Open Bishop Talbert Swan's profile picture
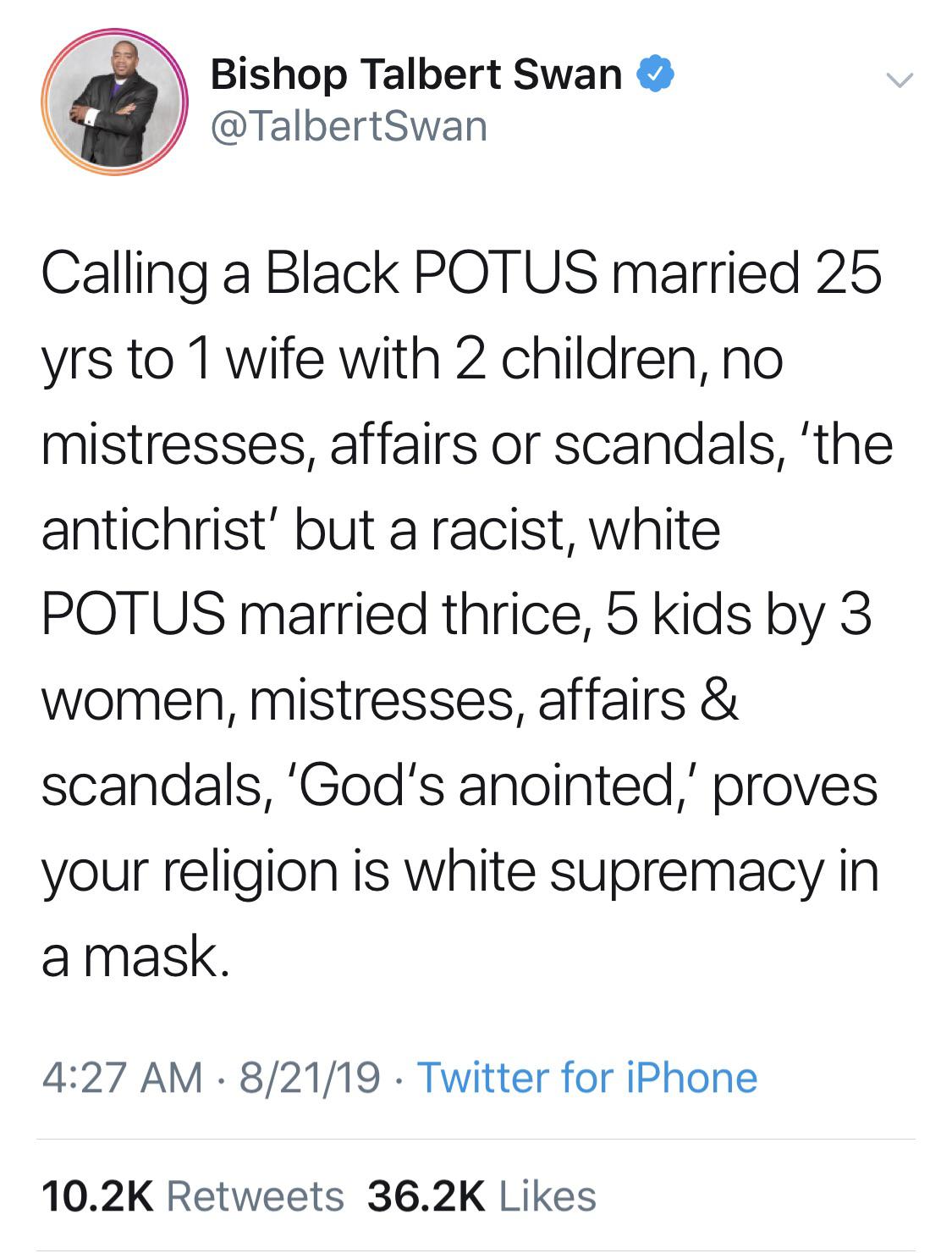 (114, 102)
